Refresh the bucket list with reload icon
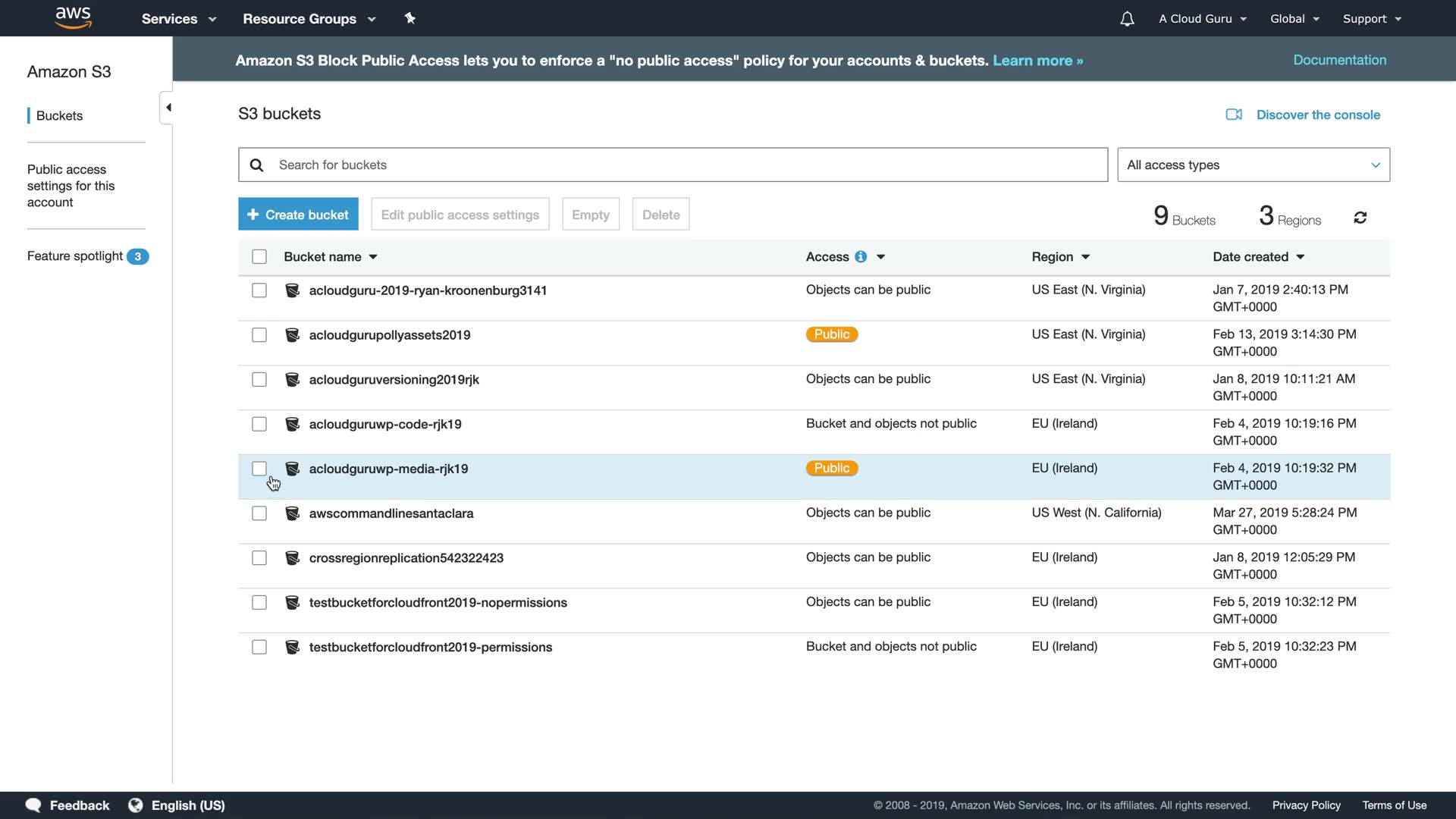1456x819 pixels. tap(1360, 218)
